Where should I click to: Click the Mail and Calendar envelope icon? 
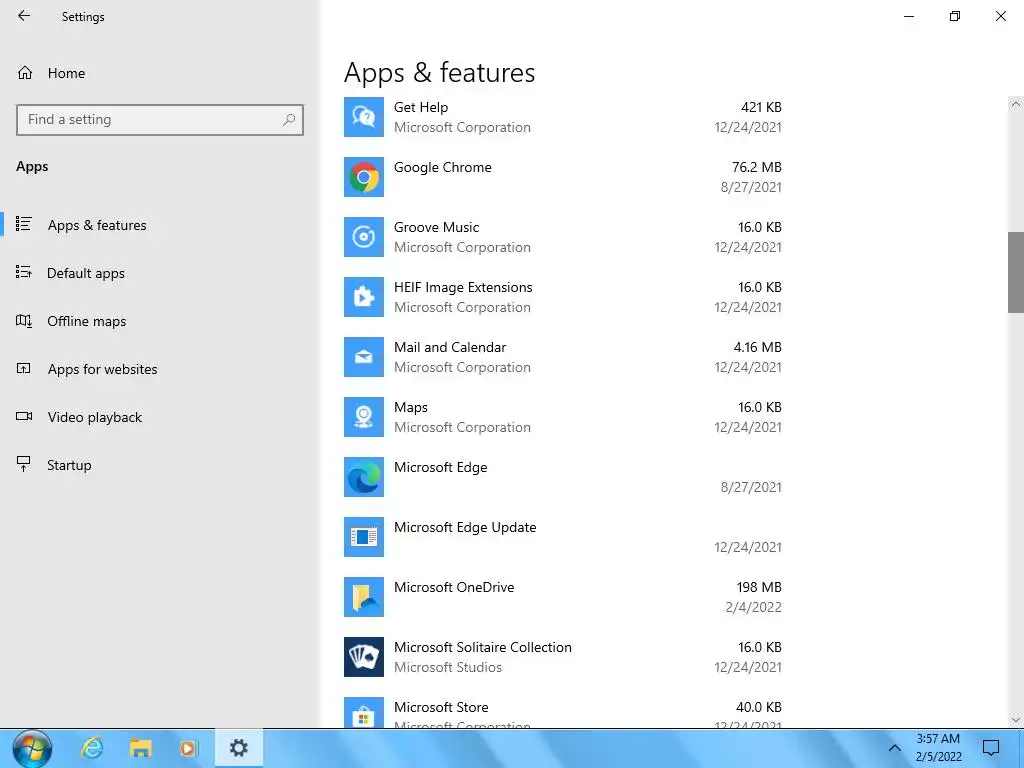[364, 357]
